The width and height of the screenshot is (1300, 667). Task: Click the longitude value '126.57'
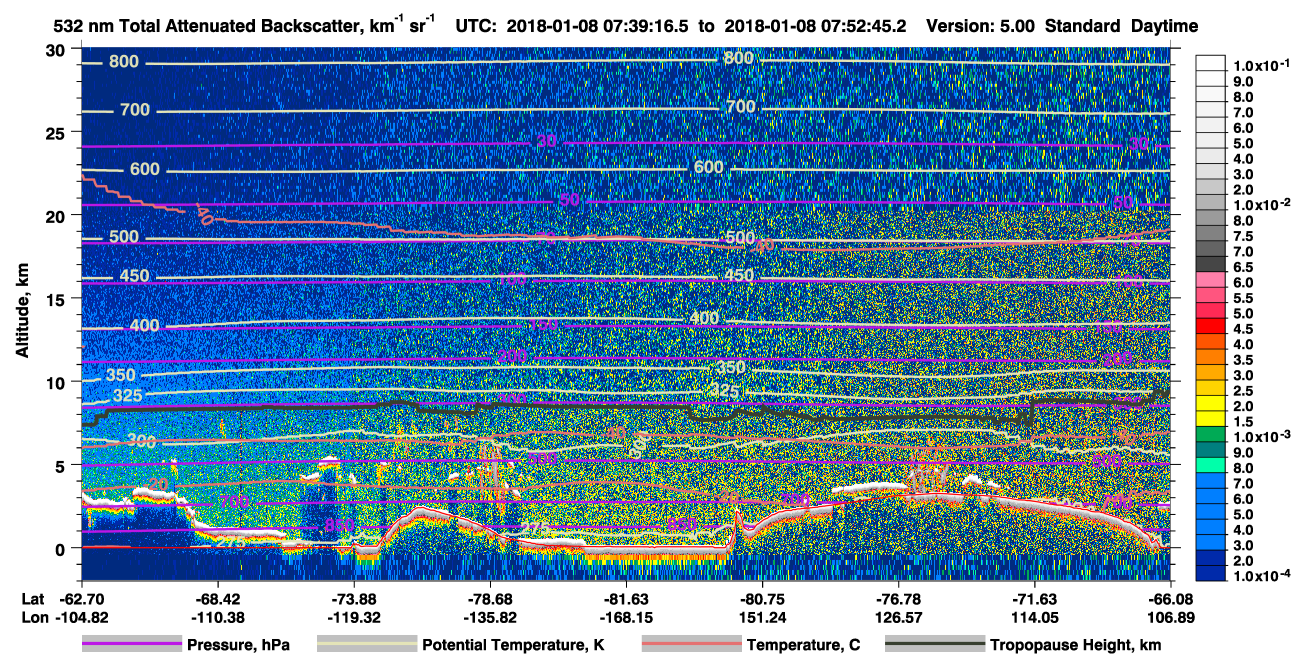click(898, 617)
